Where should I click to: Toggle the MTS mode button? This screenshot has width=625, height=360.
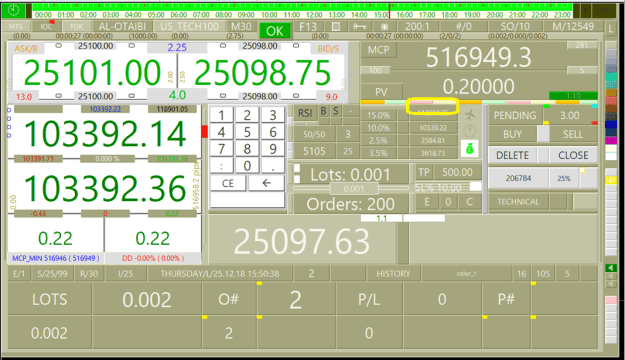(x=16, y=26)
